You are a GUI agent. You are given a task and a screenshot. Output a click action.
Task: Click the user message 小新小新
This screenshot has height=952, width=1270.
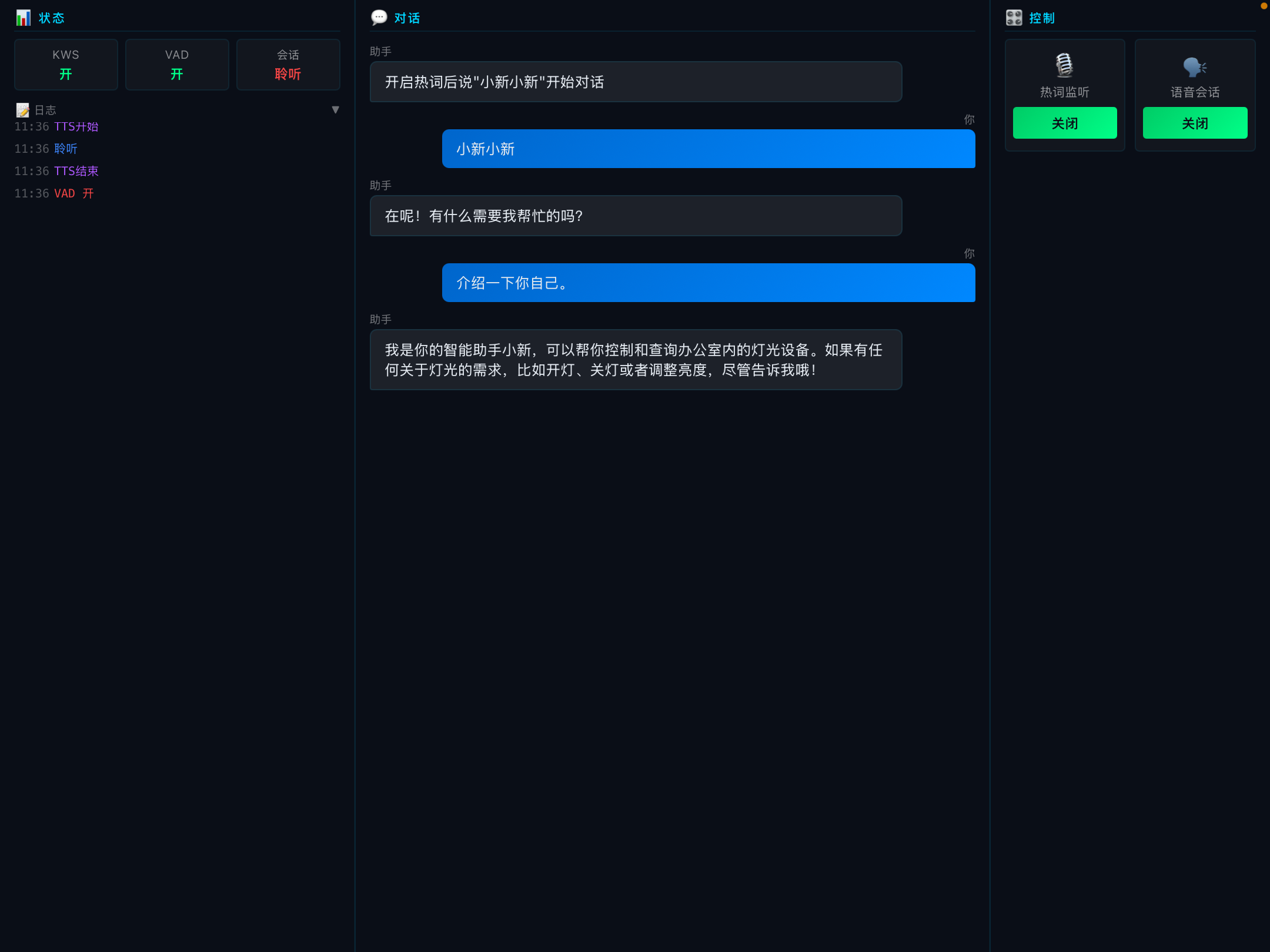click(x=708, y=149)
